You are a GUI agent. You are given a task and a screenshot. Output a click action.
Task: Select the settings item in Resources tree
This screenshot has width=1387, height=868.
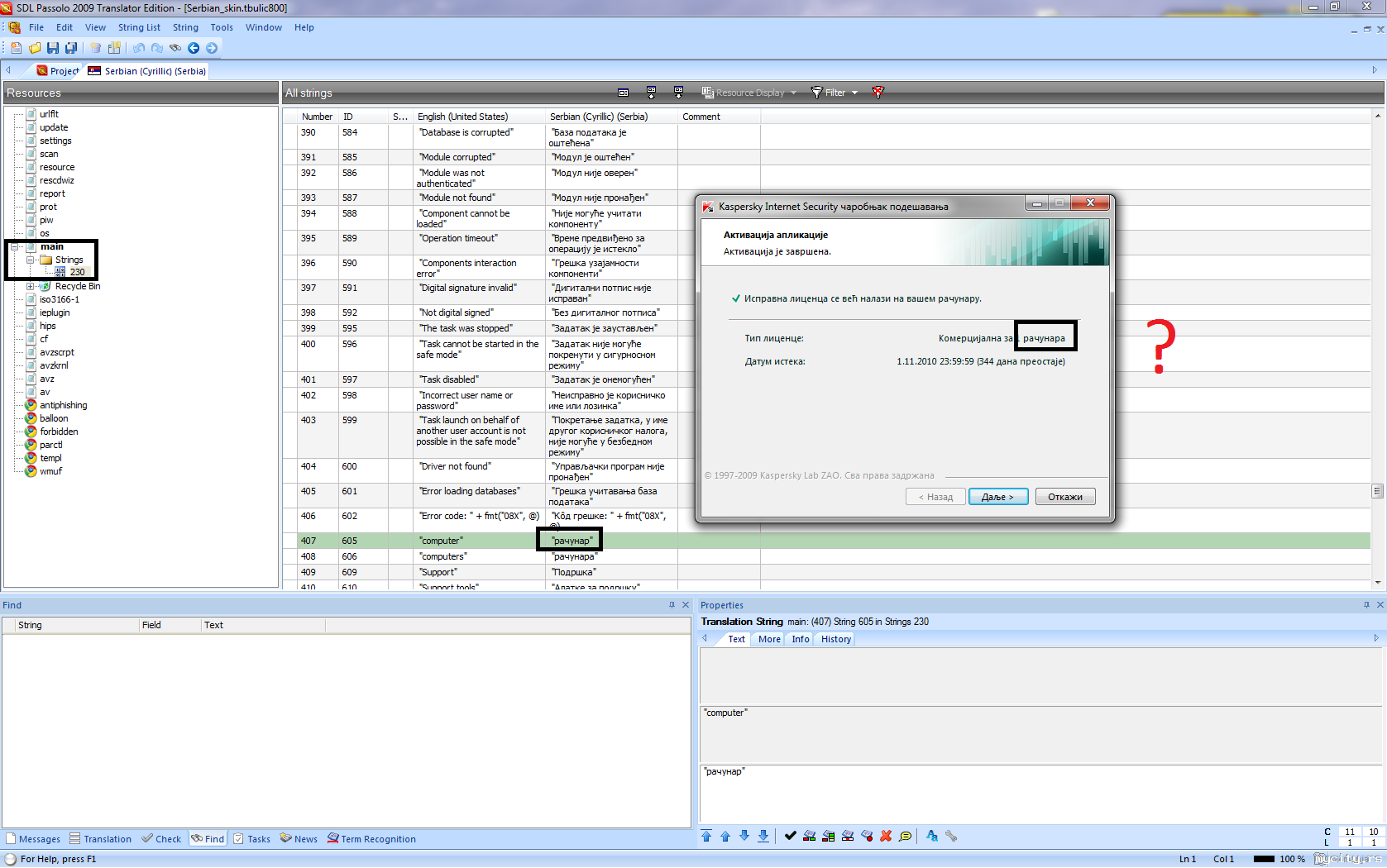[x=55, y=141]
